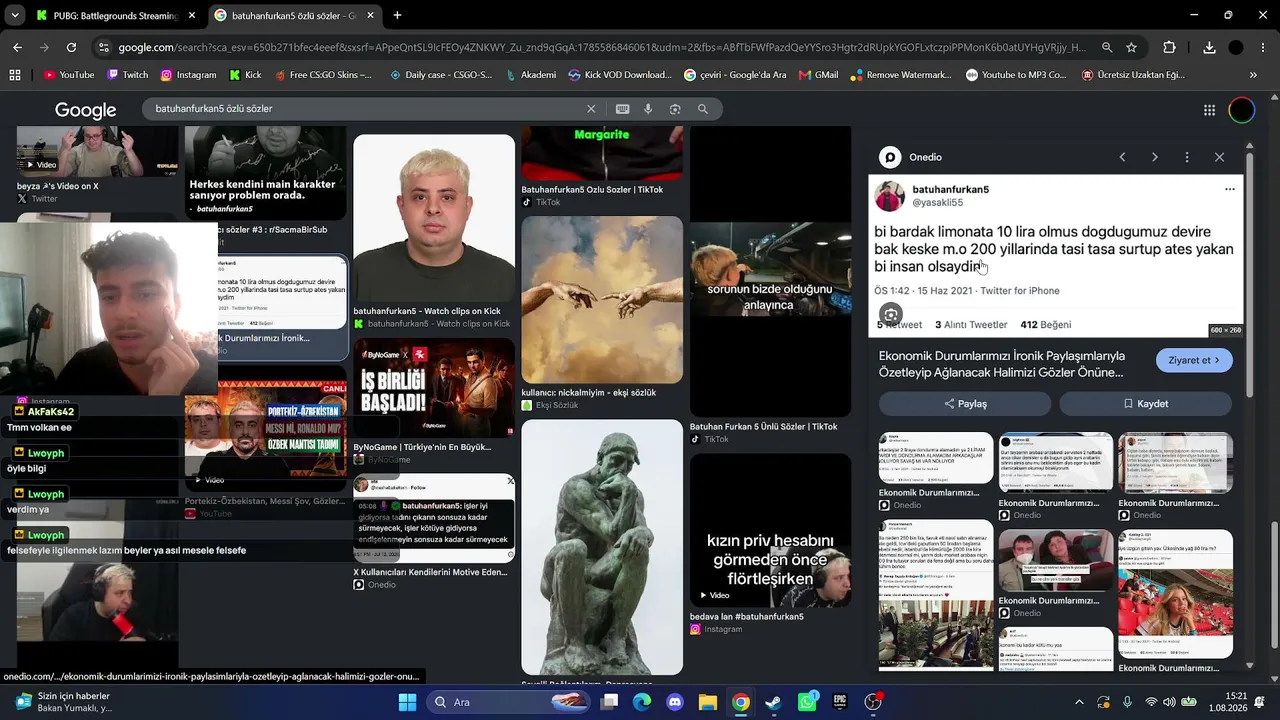
Task: Open the Google apps grid
Action: click(1209, 110)
